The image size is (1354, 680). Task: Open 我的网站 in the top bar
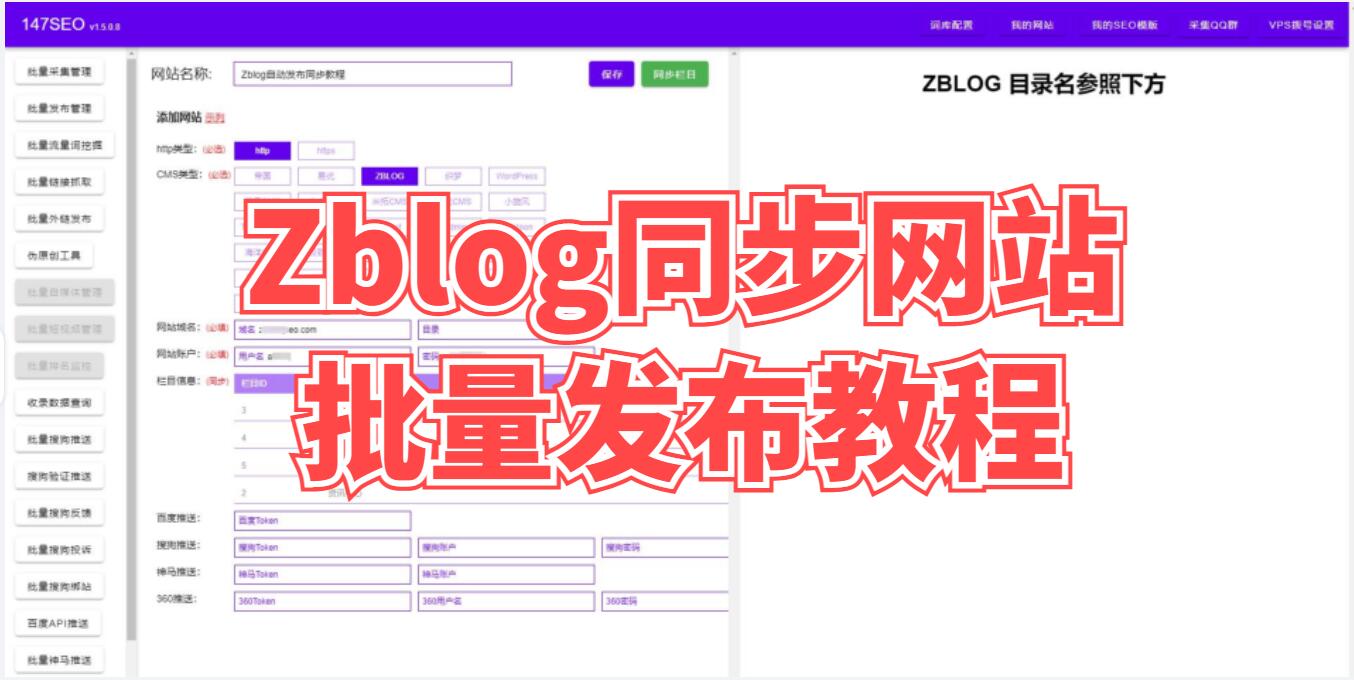click(1032, 25)
